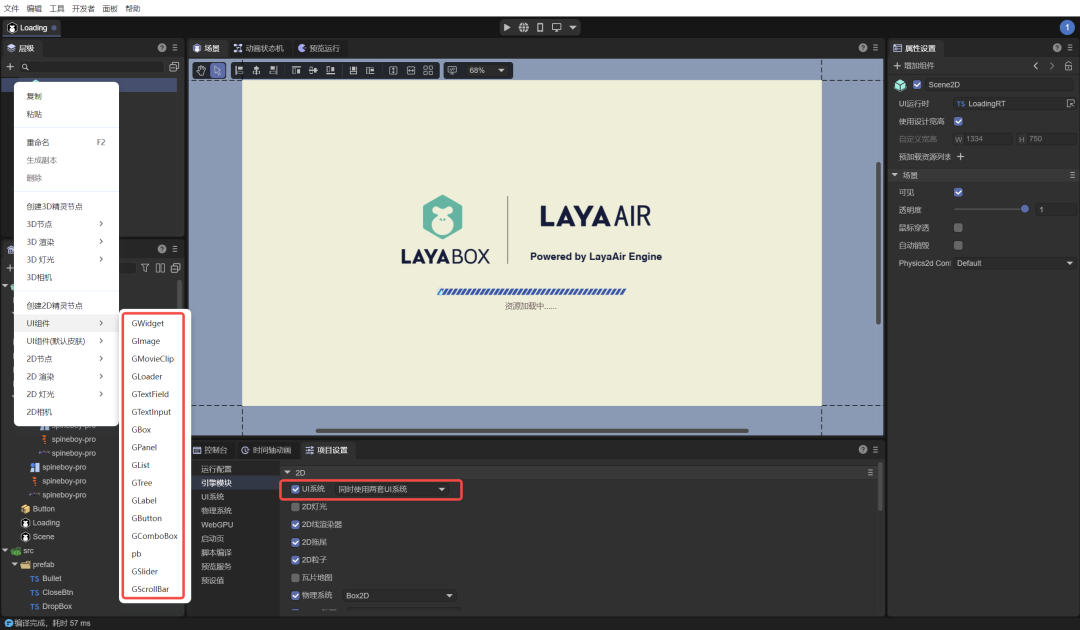
Task: Toggle the inspector lock icon
Action: tap(1068, 66)
